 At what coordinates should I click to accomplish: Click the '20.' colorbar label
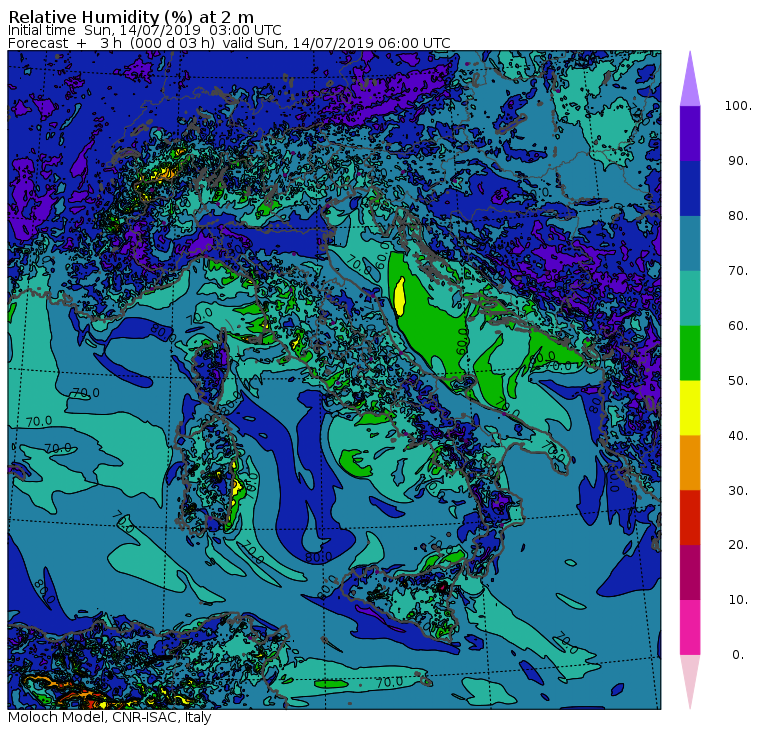[738, 544]
